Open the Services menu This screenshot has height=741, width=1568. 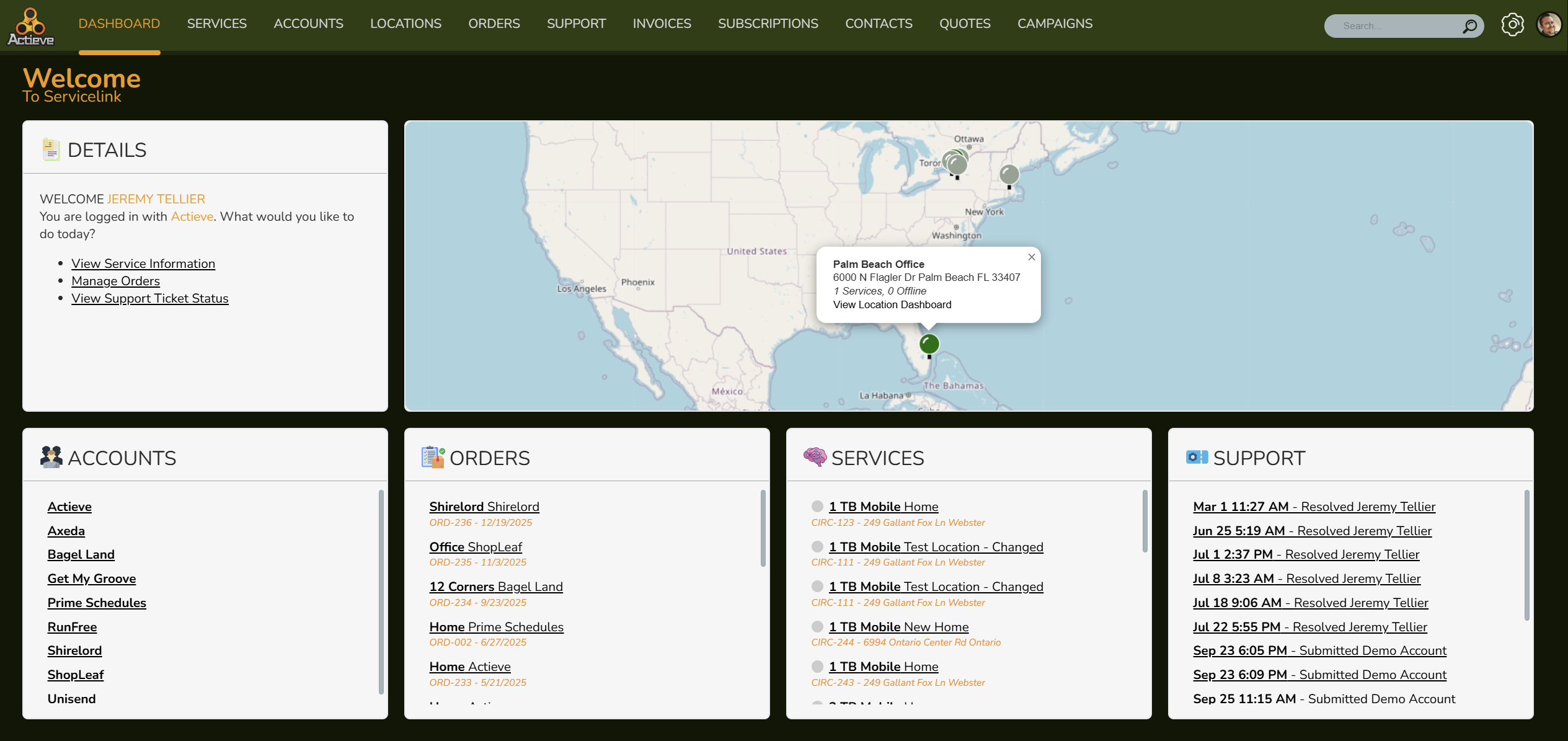[217, 24]
